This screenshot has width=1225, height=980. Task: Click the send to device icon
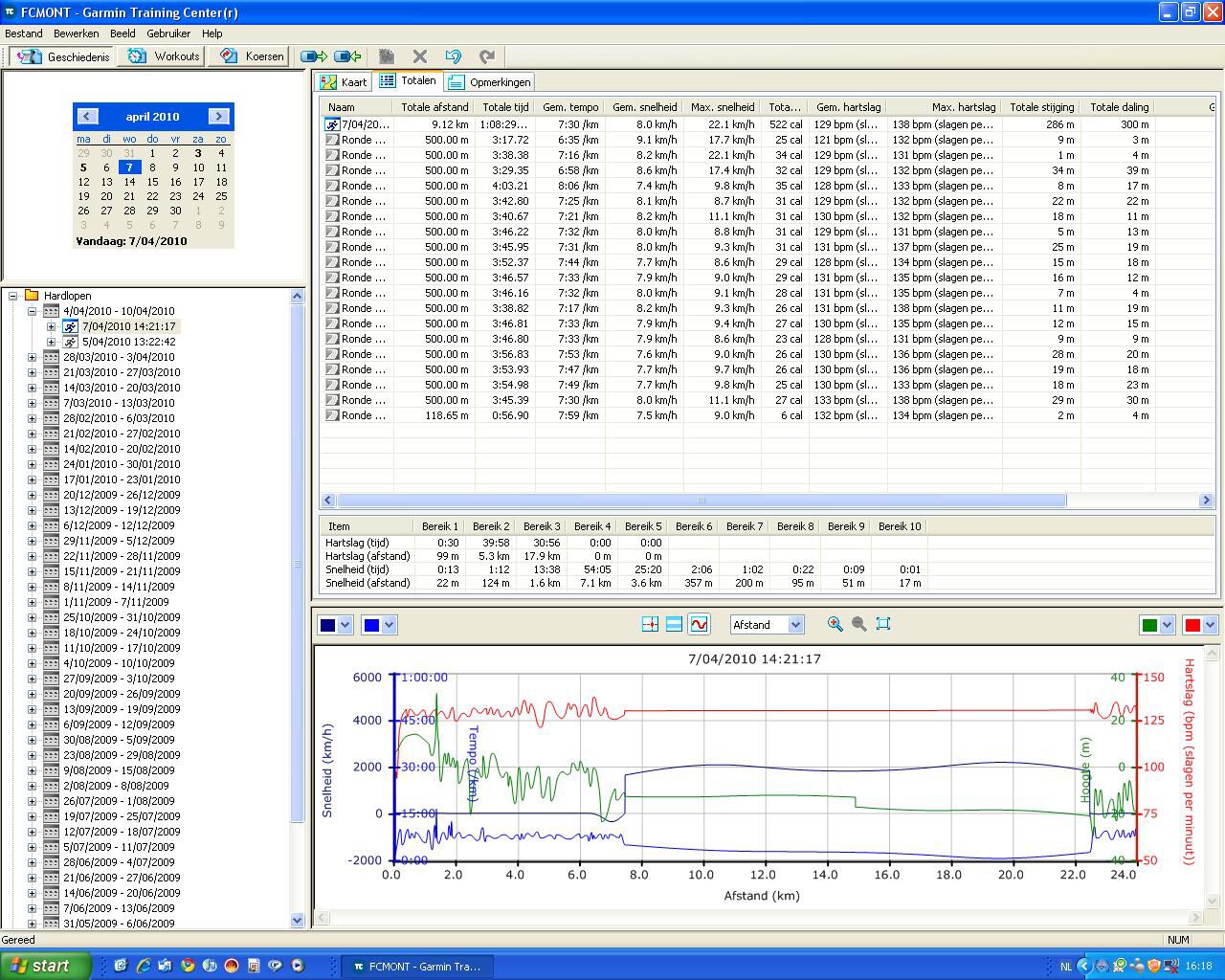click(x=314, y=56)
